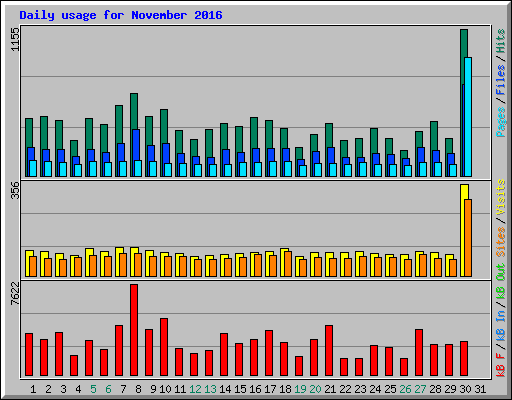Click the yellow Visits bar for day 18

click(283, 262)
